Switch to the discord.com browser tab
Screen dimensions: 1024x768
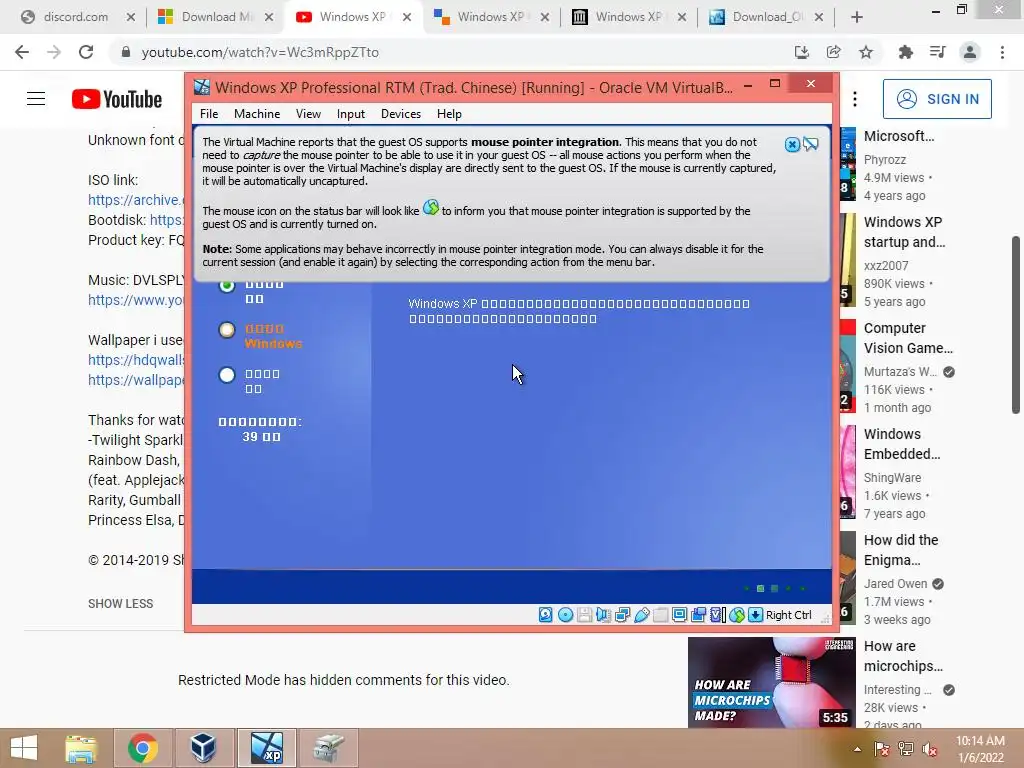click(x=75, y=17)
